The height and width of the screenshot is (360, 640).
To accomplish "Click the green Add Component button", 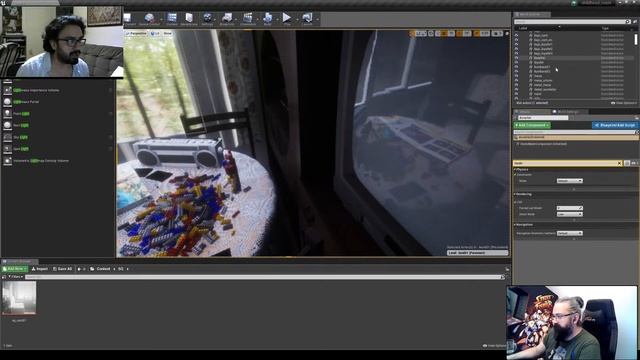I will (x=532, y=125).
